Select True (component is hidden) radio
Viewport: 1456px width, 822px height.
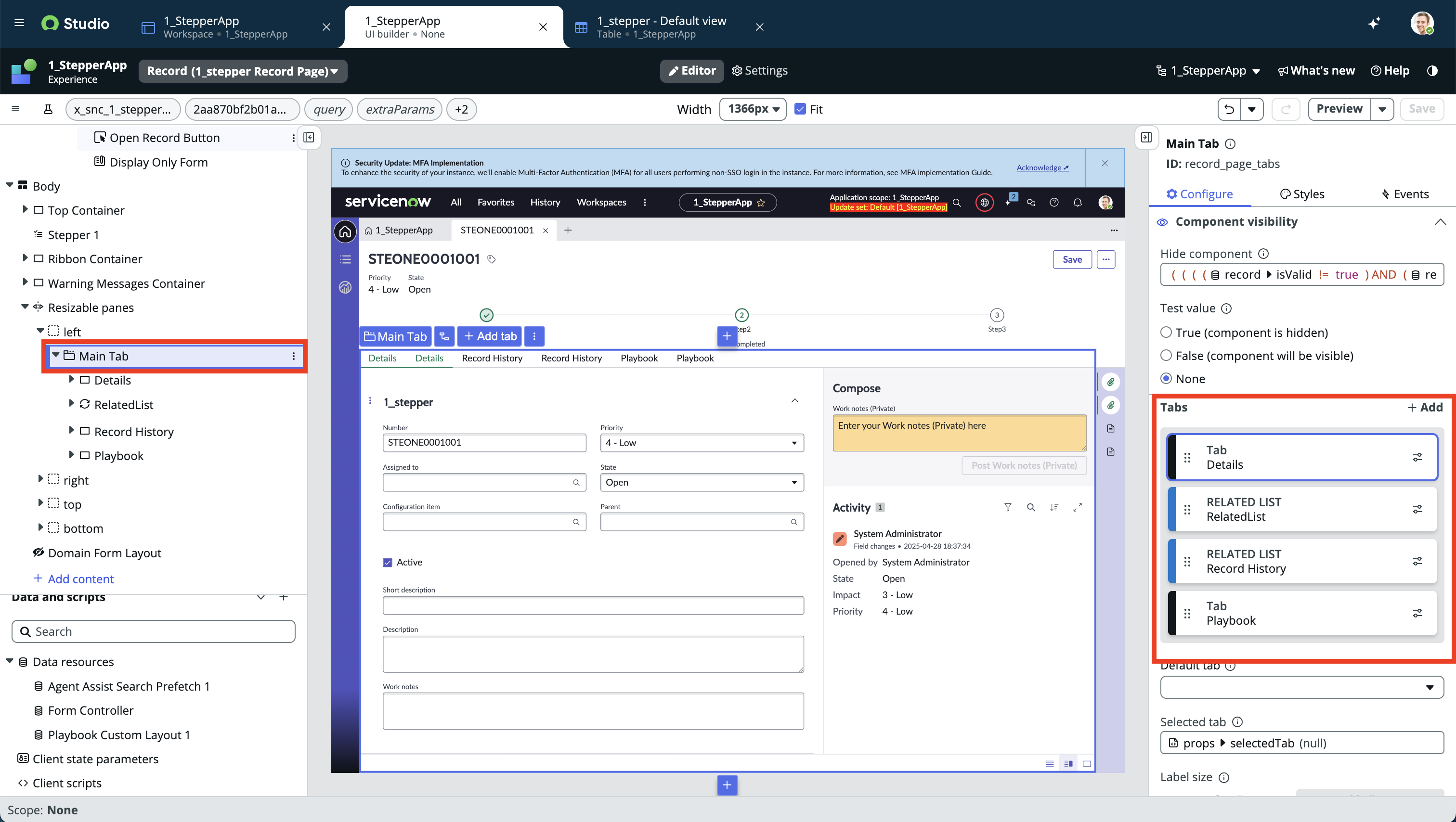1166,332
